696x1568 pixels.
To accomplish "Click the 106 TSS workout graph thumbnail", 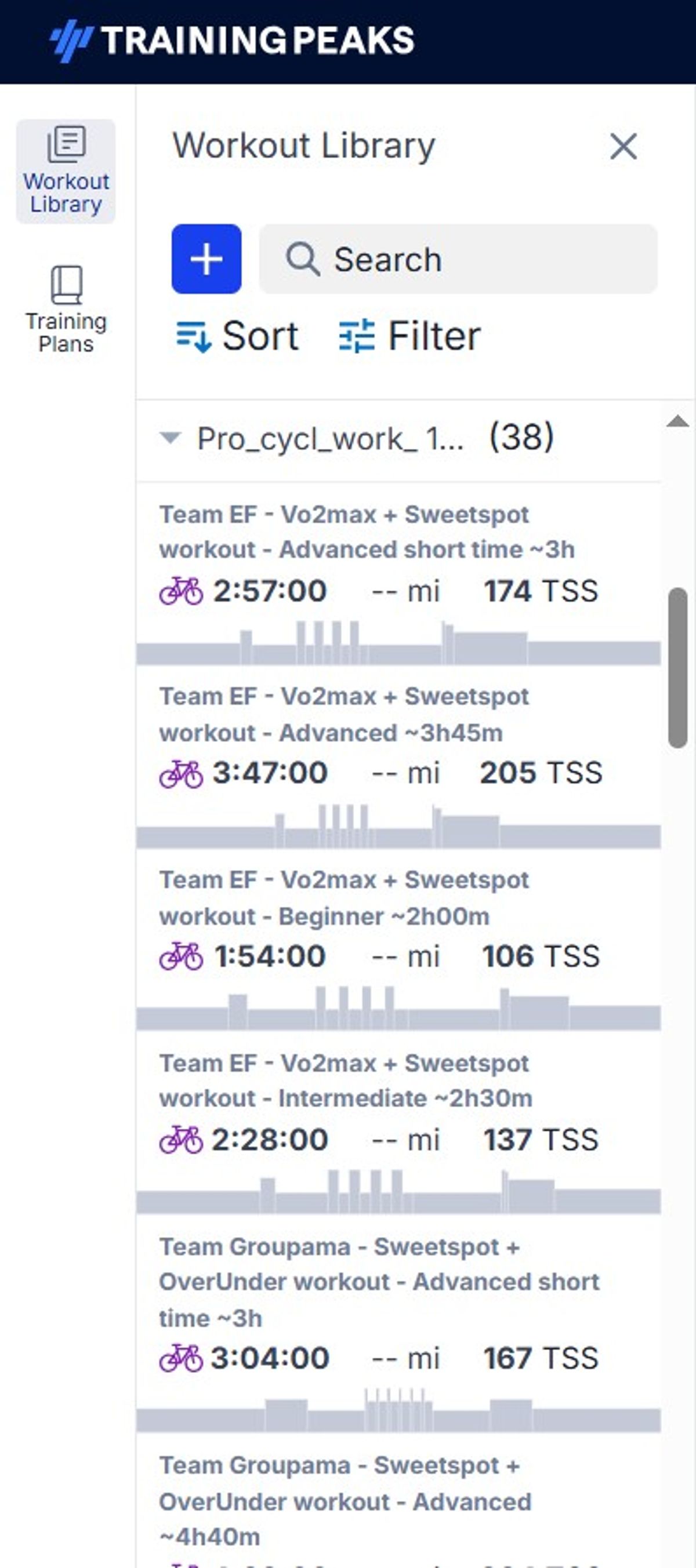I will coord(399,1009).
